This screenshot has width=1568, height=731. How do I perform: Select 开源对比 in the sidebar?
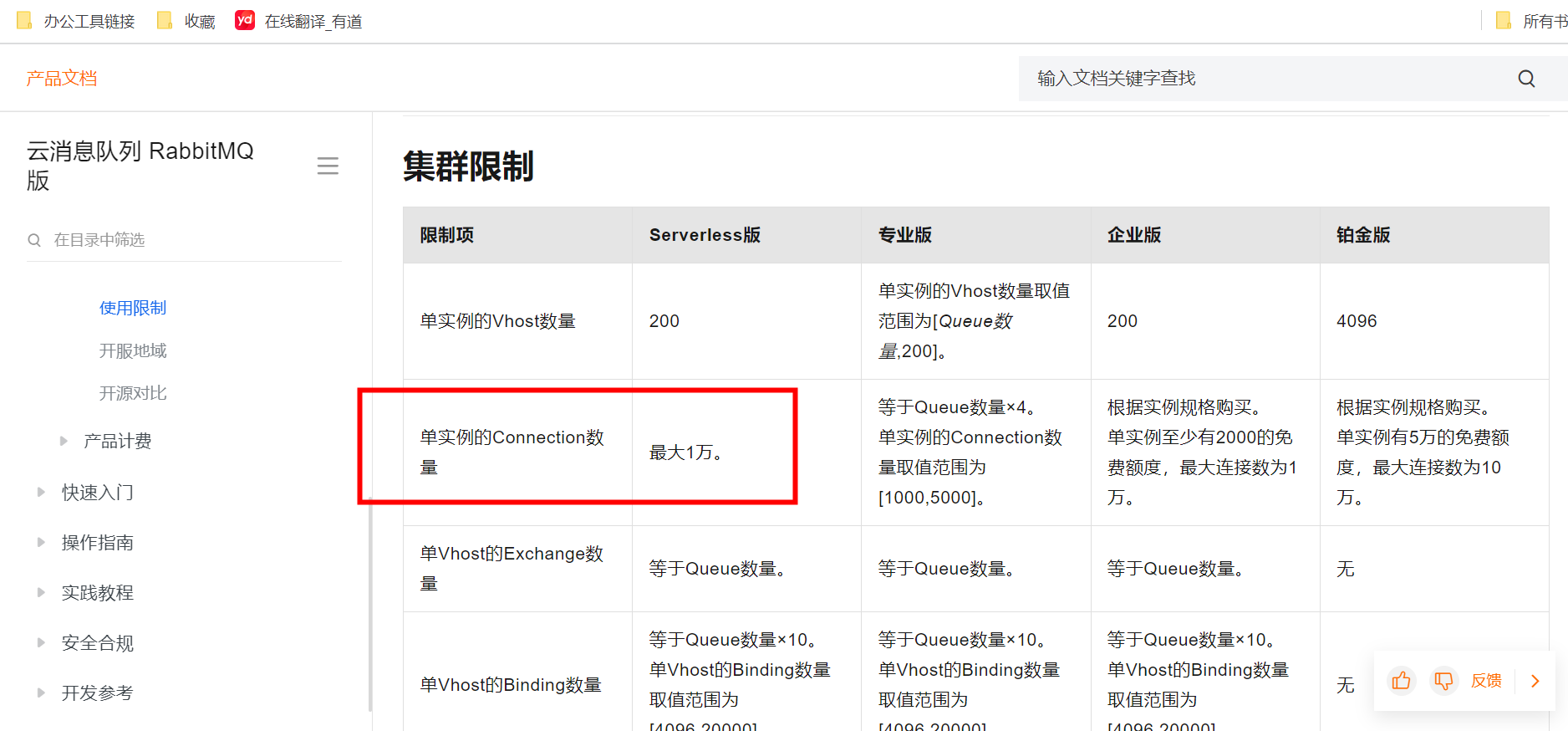[x=133, y=393]
